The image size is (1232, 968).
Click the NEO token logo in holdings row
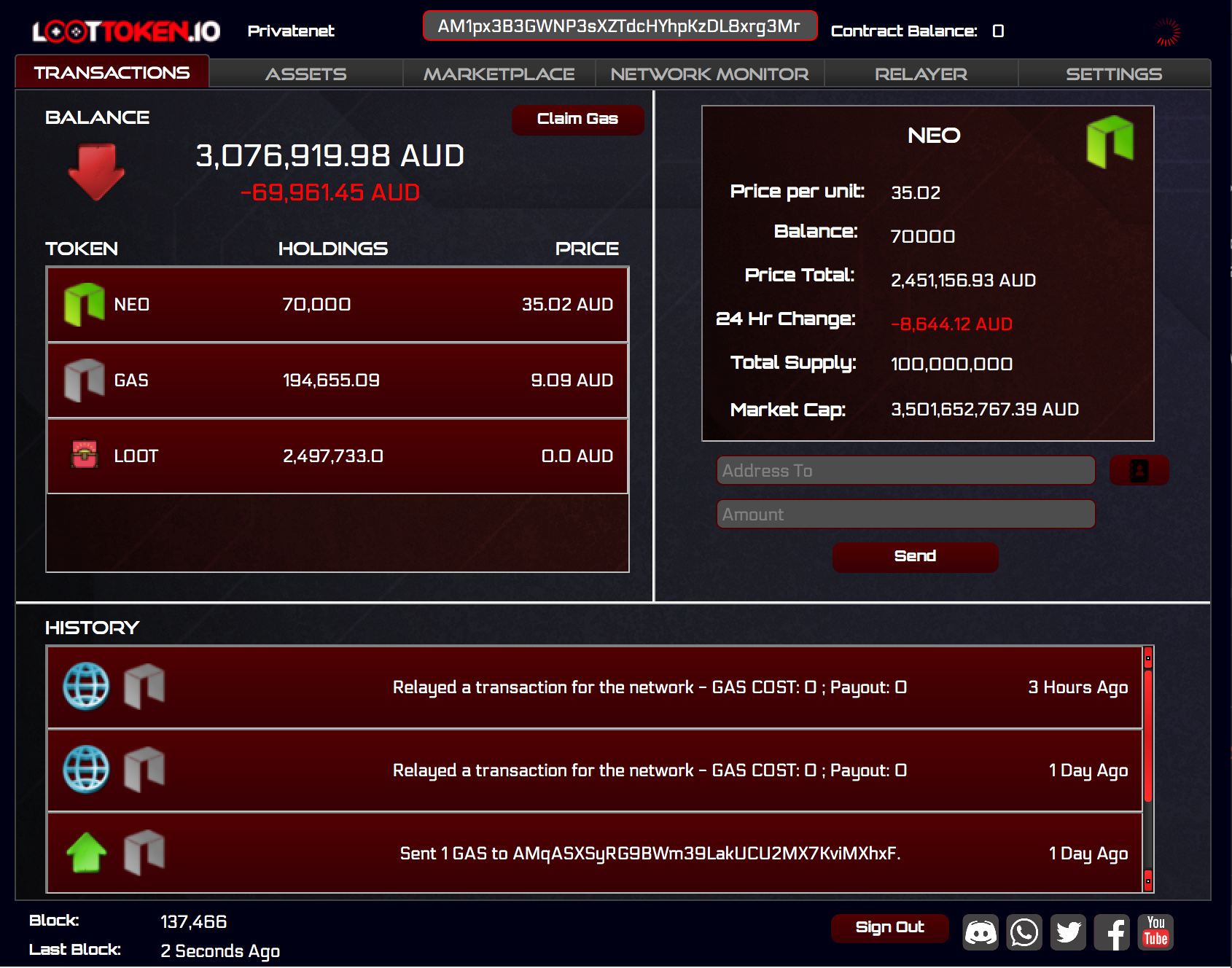(85, 304)
